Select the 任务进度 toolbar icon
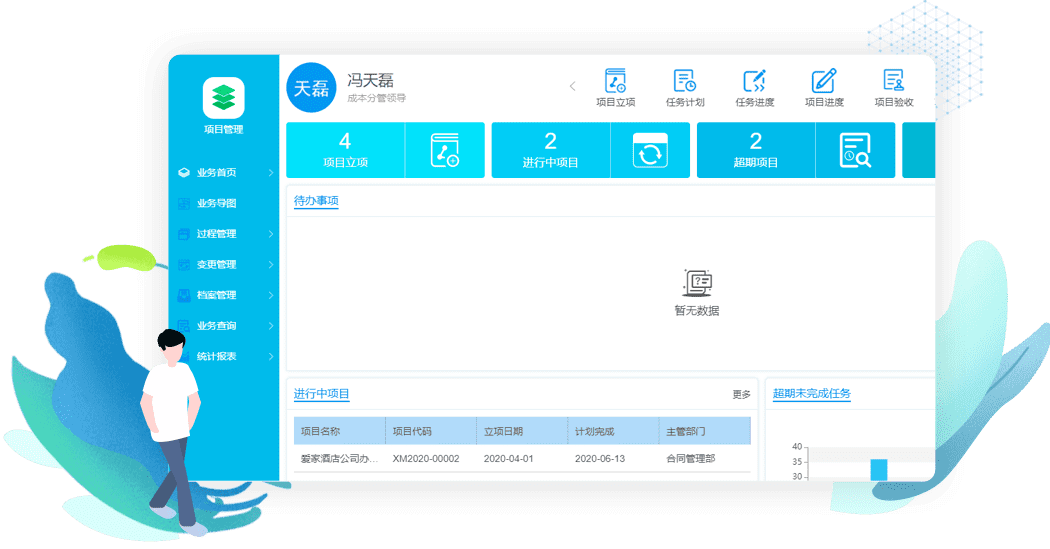The width and height of the screenshot is (1050, 549). pos(754,81)
